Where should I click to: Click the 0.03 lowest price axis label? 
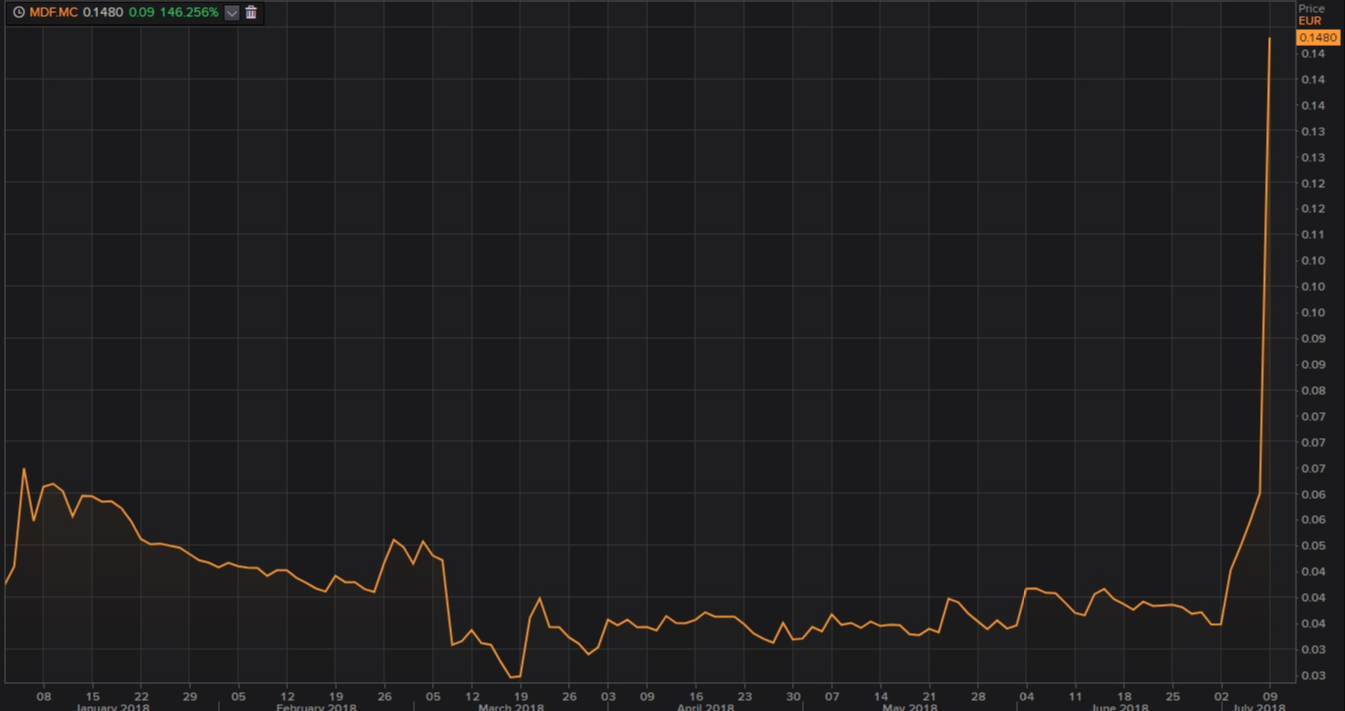[x=1313, y=676]
